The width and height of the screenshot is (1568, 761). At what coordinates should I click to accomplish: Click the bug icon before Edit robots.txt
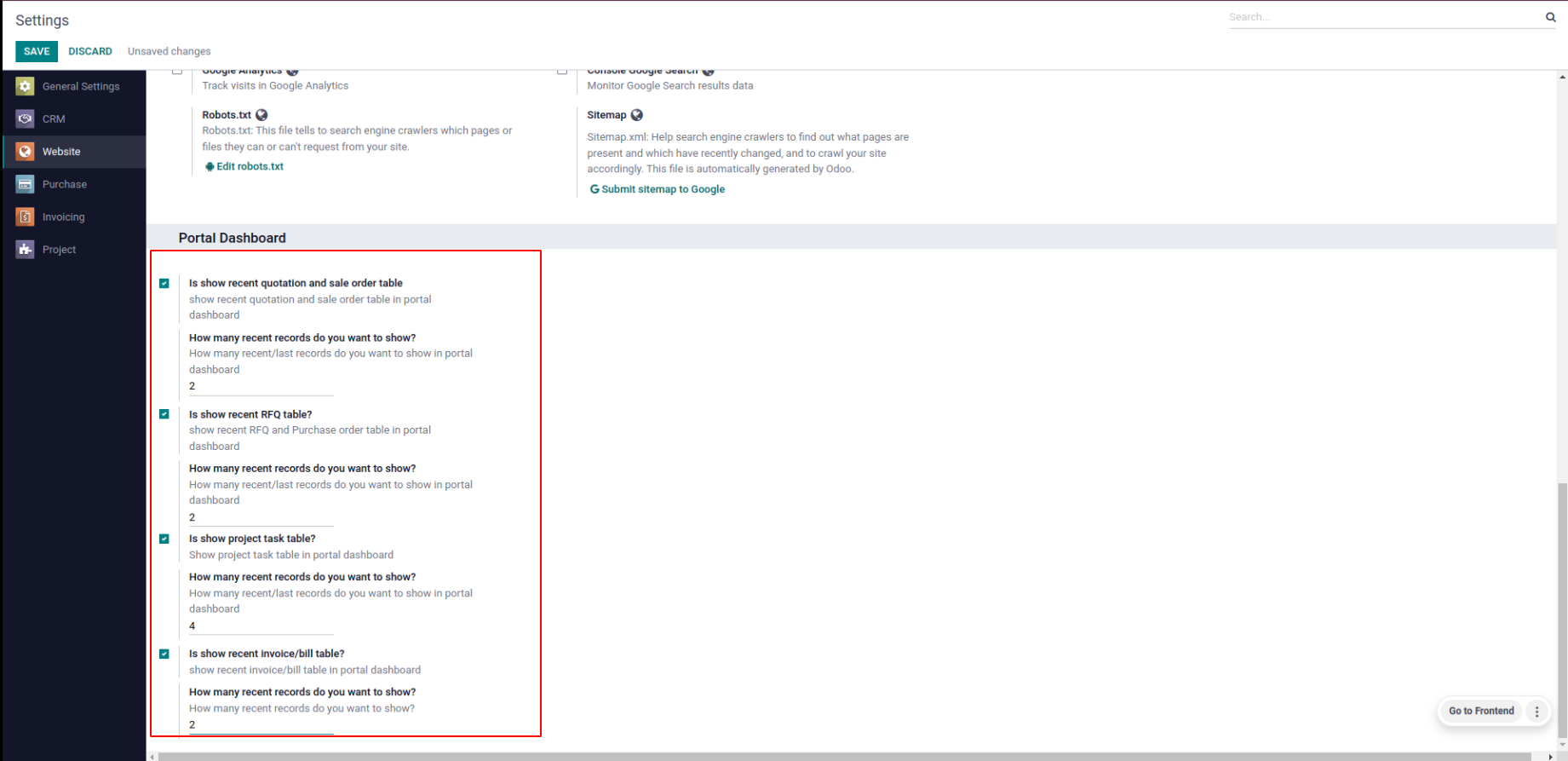click(x=210, y=167)
